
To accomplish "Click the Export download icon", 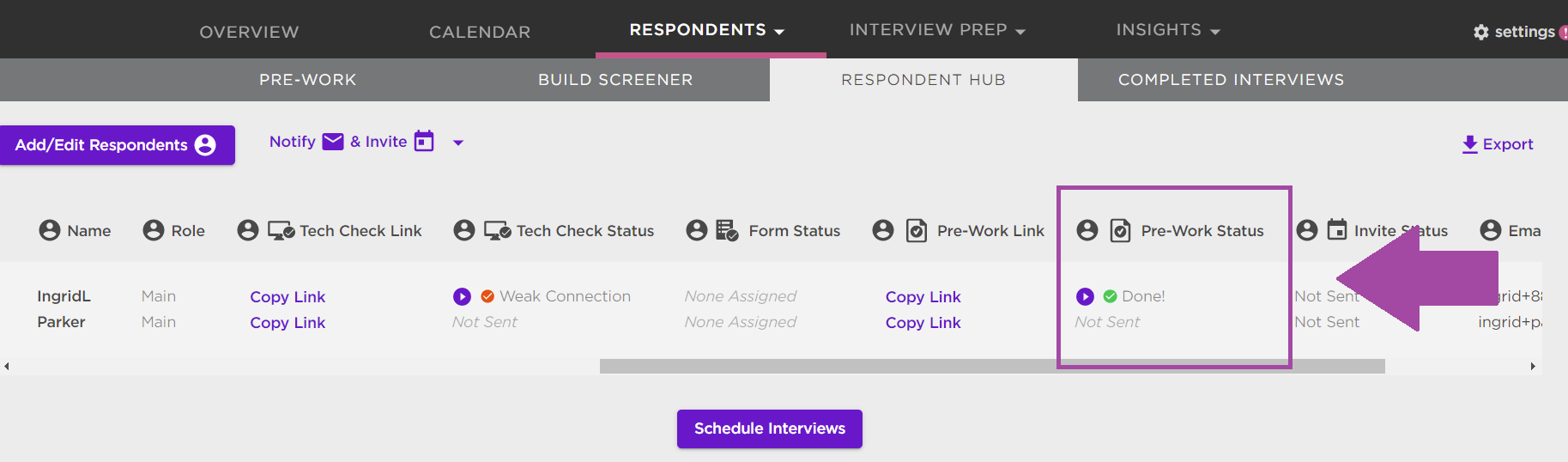I will 1470,144.
